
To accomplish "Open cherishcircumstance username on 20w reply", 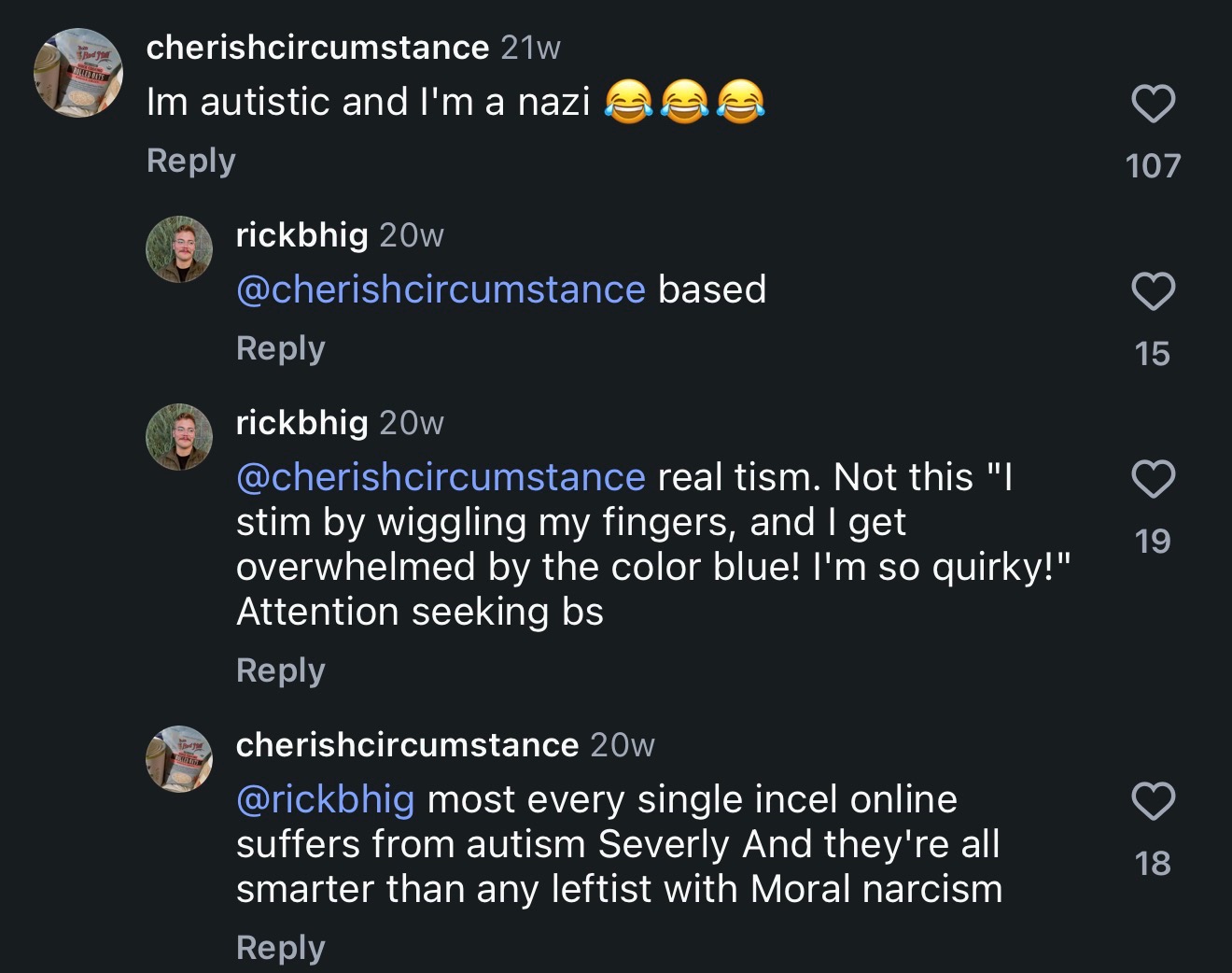I will click(x=407, y=745).
